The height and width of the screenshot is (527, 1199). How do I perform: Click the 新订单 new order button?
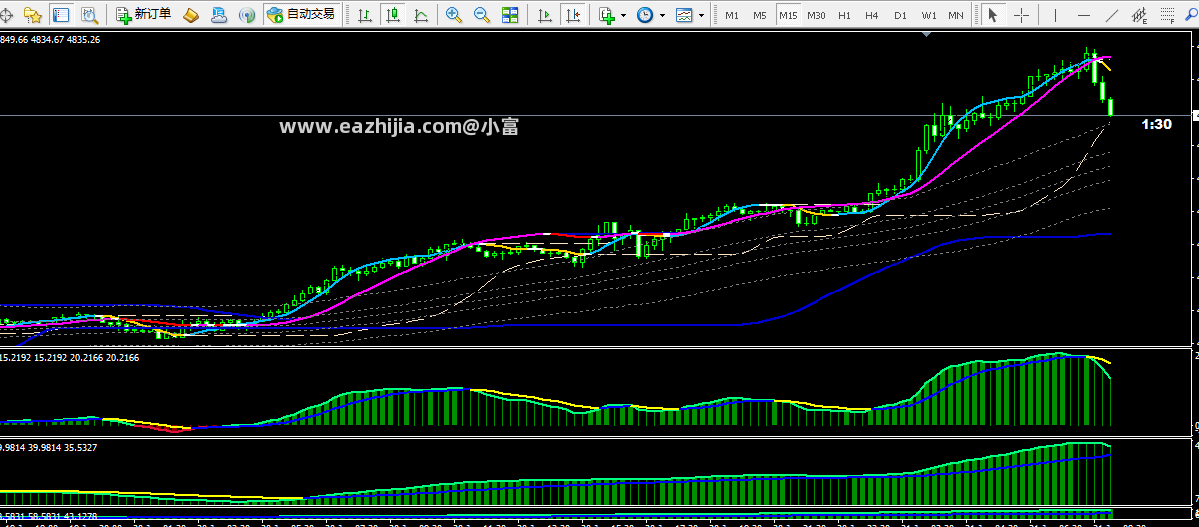144,15
